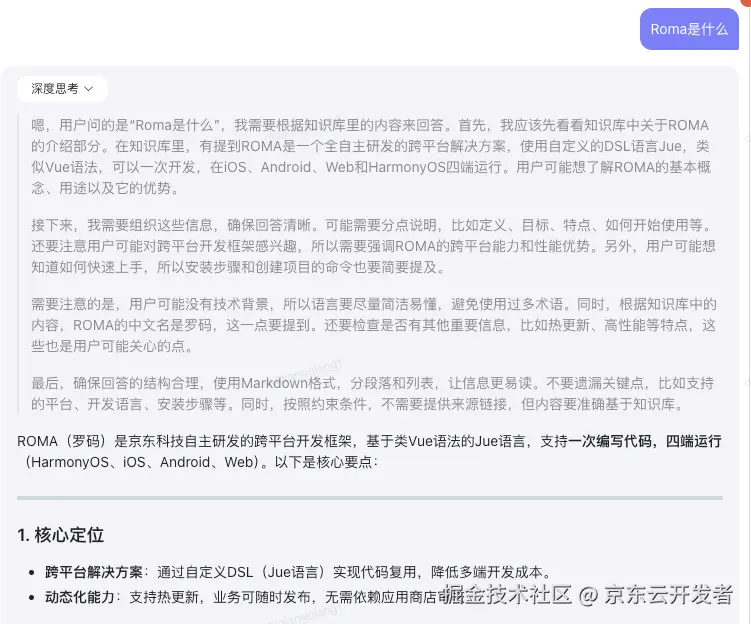Viewport: 751px width, 624px height.
Task: Click the heading 1. 核心定位
Action: [x=61, y=535]
